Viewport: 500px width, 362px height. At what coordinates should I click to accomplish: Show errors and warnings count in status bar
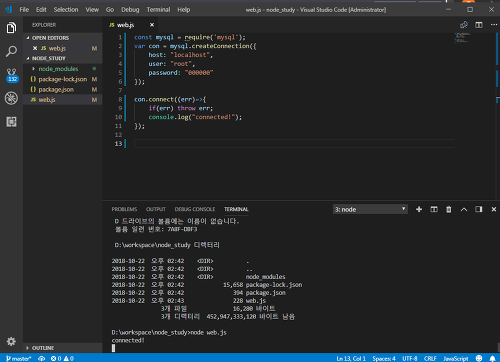[x=62, y=358]
